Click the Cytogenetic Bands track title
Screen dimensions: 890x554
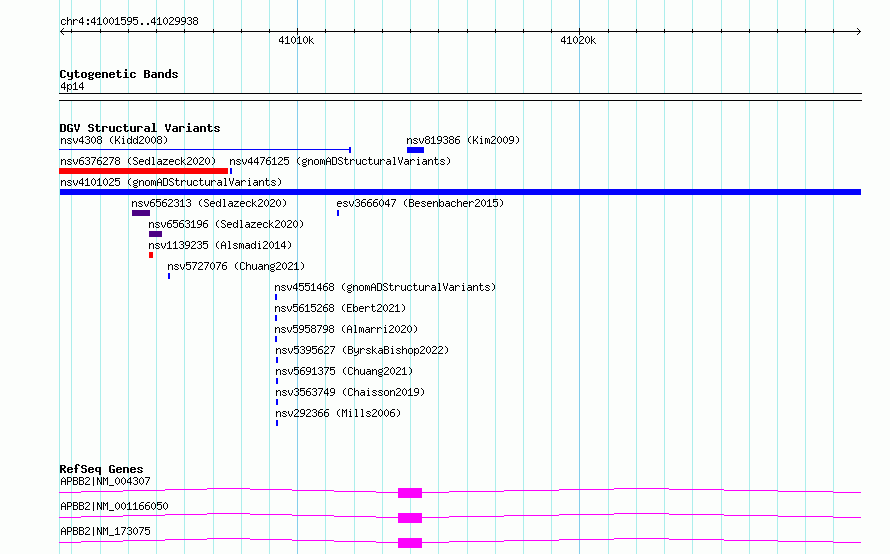tap(119, 74)
